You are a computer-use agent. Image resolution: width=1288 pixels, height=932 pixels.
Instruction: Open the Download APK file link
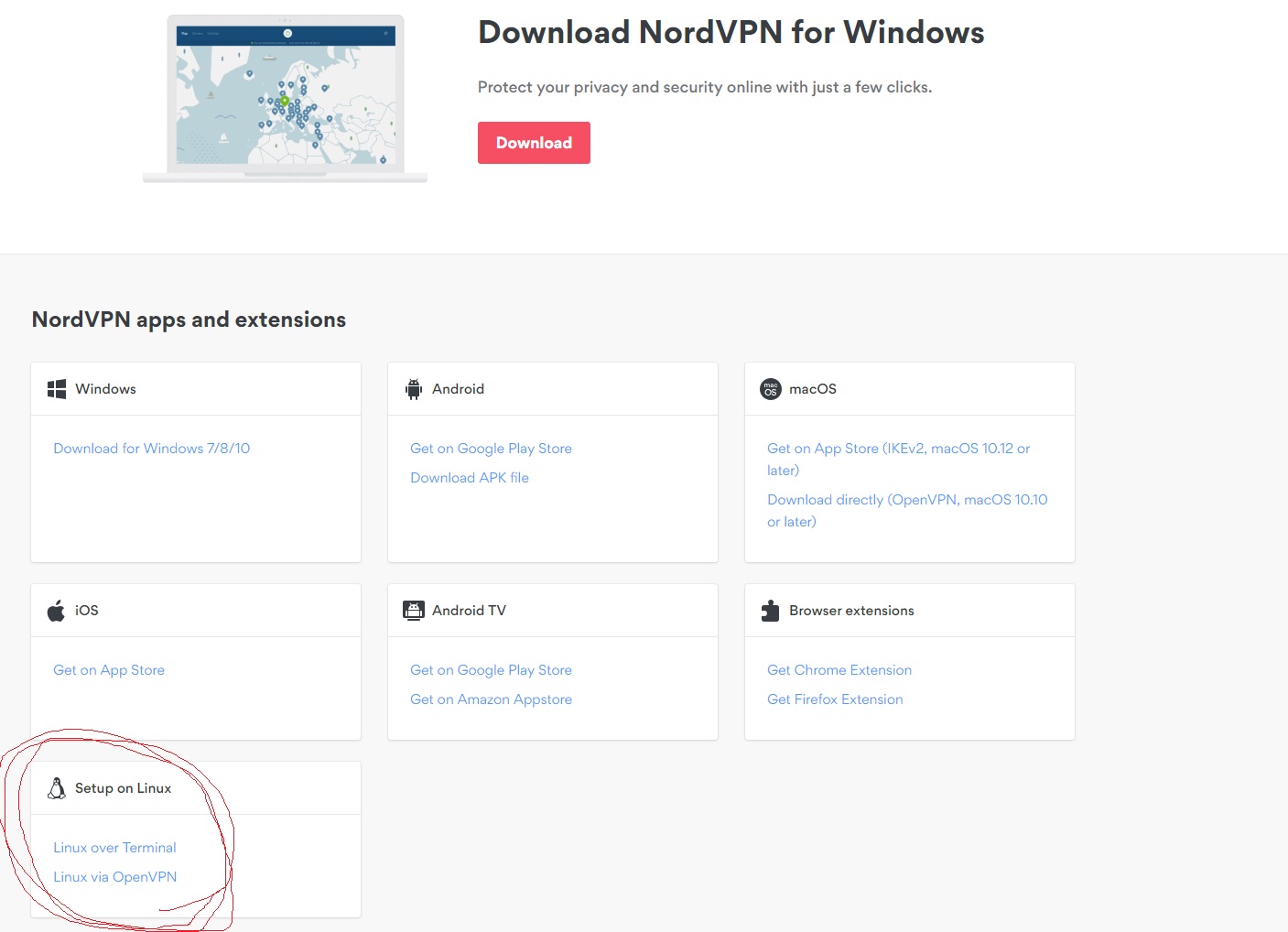pos(470,478)
